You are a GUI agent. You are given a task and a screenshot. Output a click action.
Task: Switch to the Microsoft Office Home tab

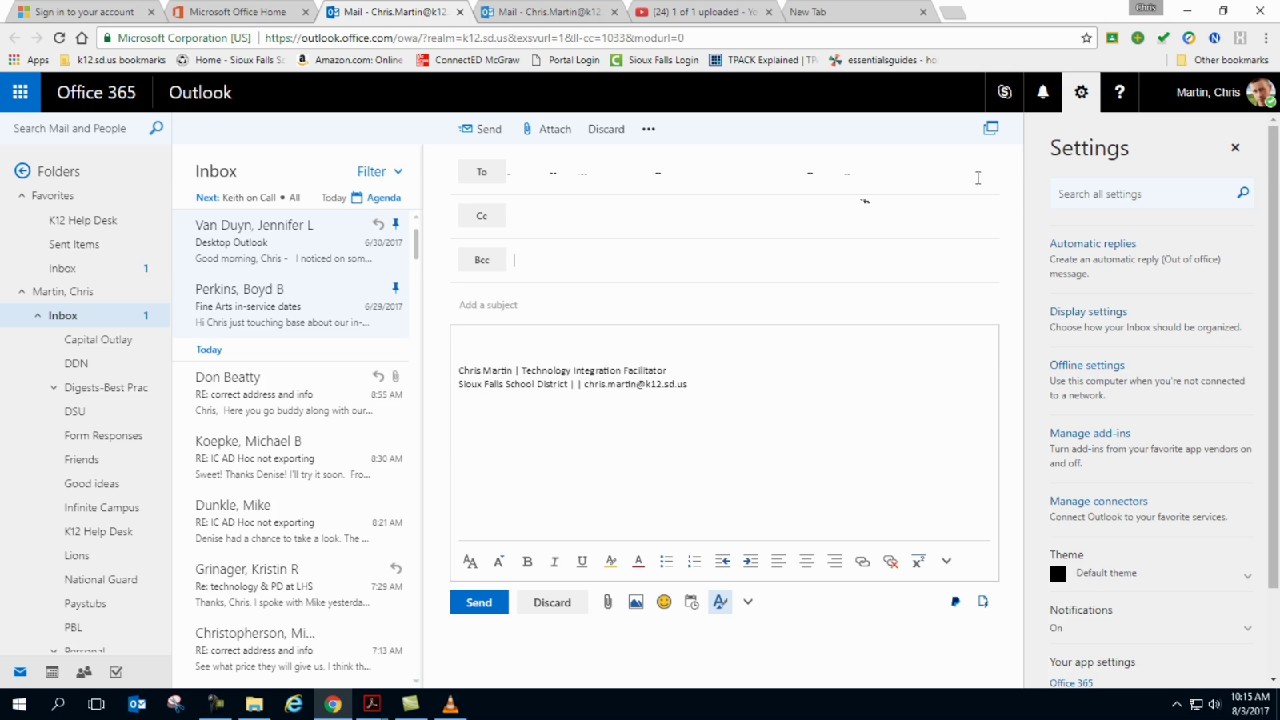pyautogui.click(x=236, y=12)
